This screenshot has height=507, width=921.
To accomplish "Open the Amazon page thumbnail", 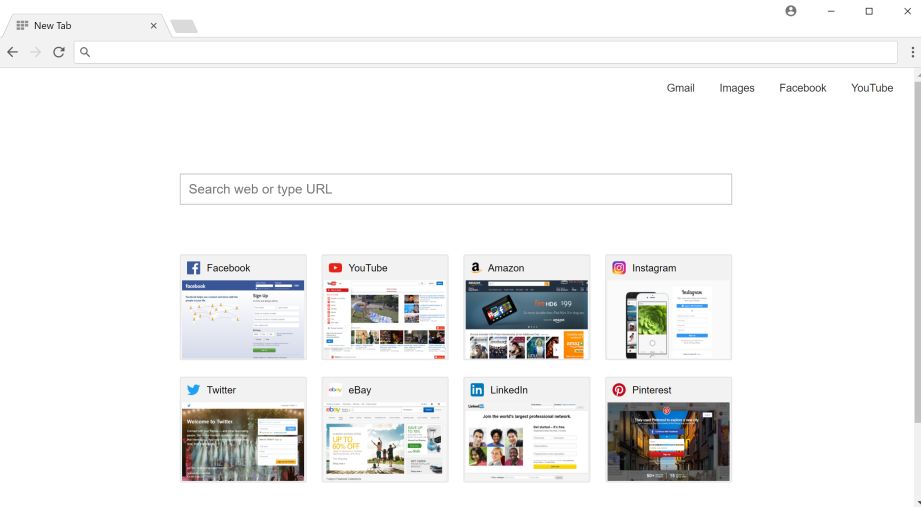I will click(526, 320).
